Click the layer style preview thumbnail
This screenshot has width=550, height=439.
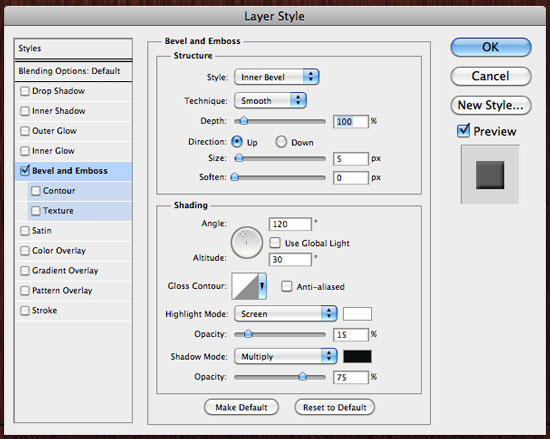(490, 175)
